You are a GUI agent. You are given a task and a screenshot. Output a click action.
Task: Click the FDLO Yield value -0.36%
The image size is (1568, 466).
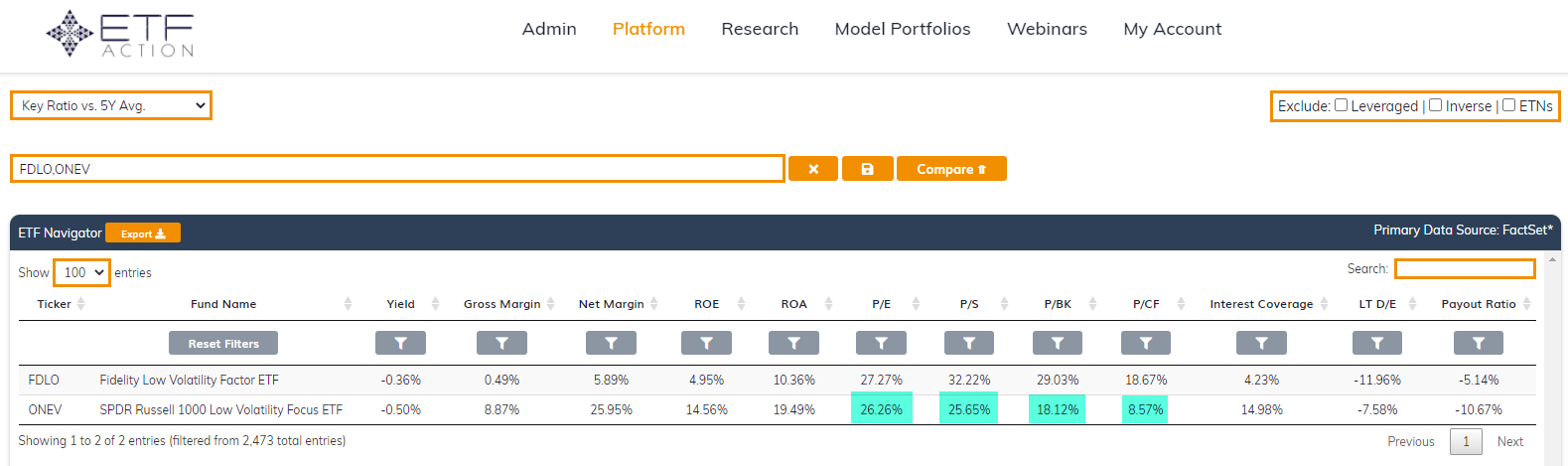pos(400,380)
